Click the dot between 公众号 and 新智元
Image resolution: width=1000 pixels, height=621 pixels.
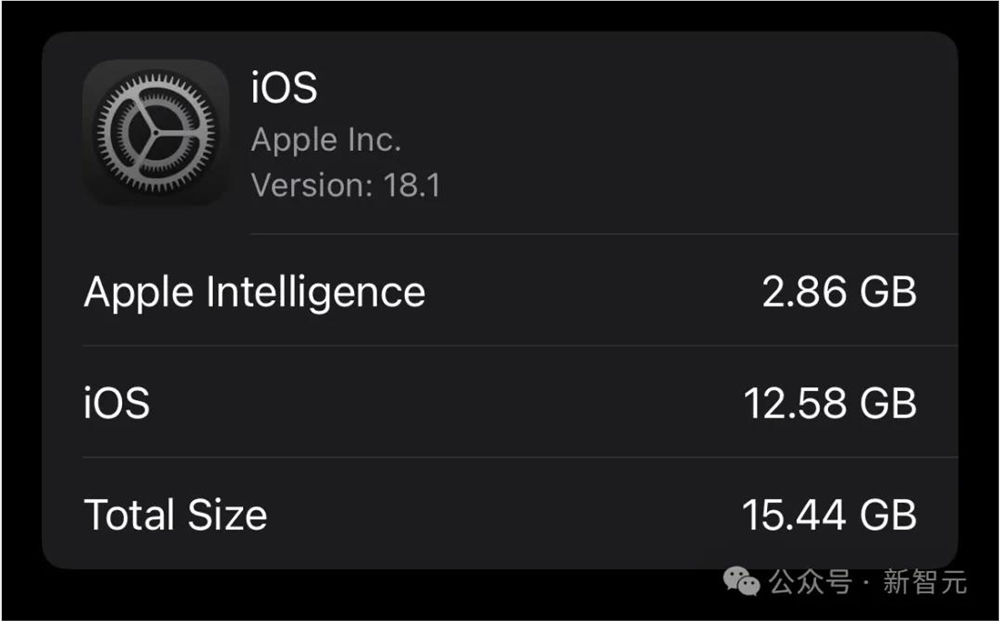pos(866,583)
